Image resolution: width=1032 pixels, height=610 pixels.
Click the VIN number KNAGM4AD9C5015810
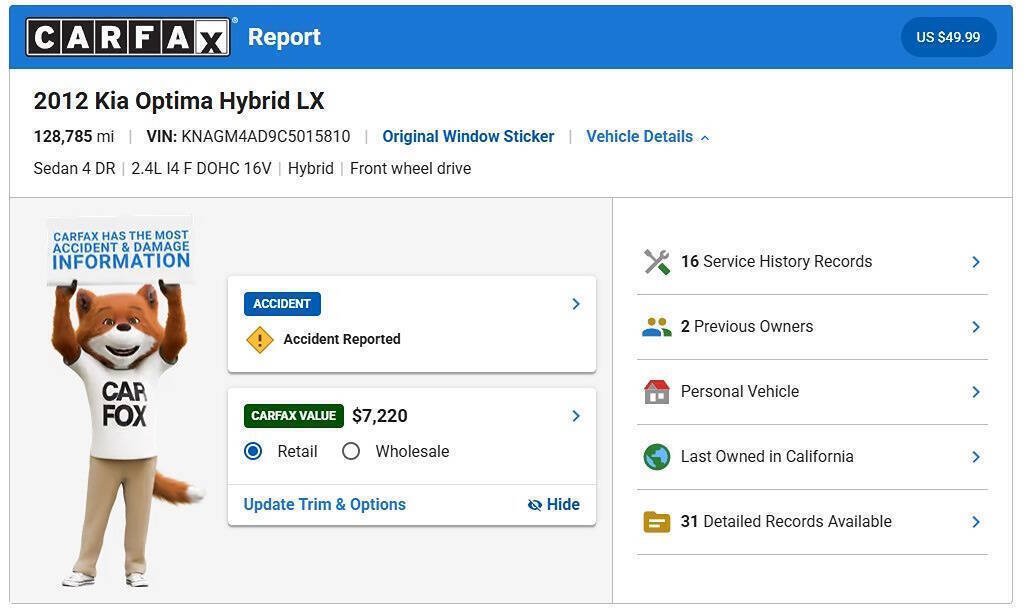click(266, 136)
